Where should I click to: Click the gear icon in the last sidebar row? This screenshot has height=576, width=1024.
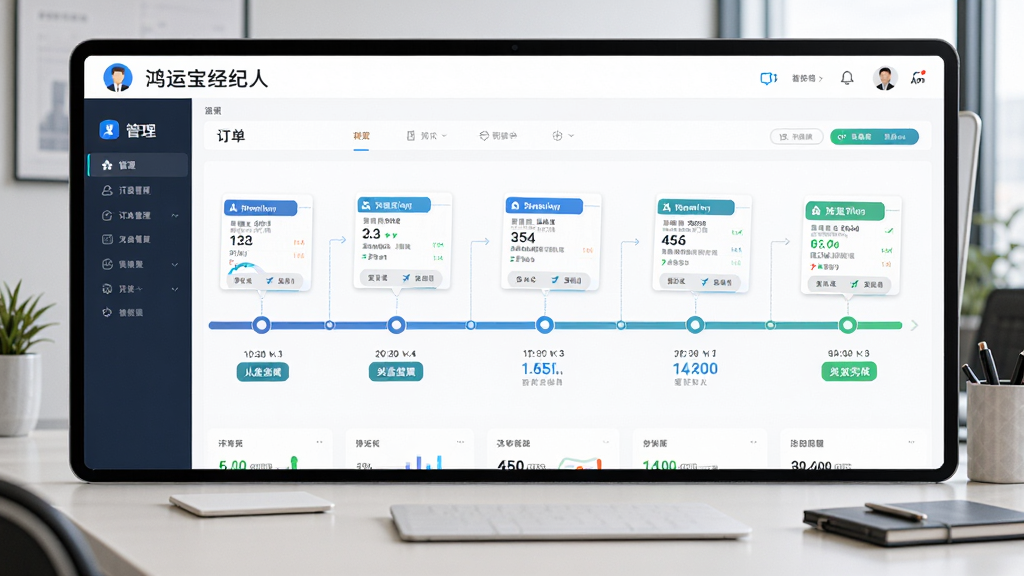[x=107, y=312]
